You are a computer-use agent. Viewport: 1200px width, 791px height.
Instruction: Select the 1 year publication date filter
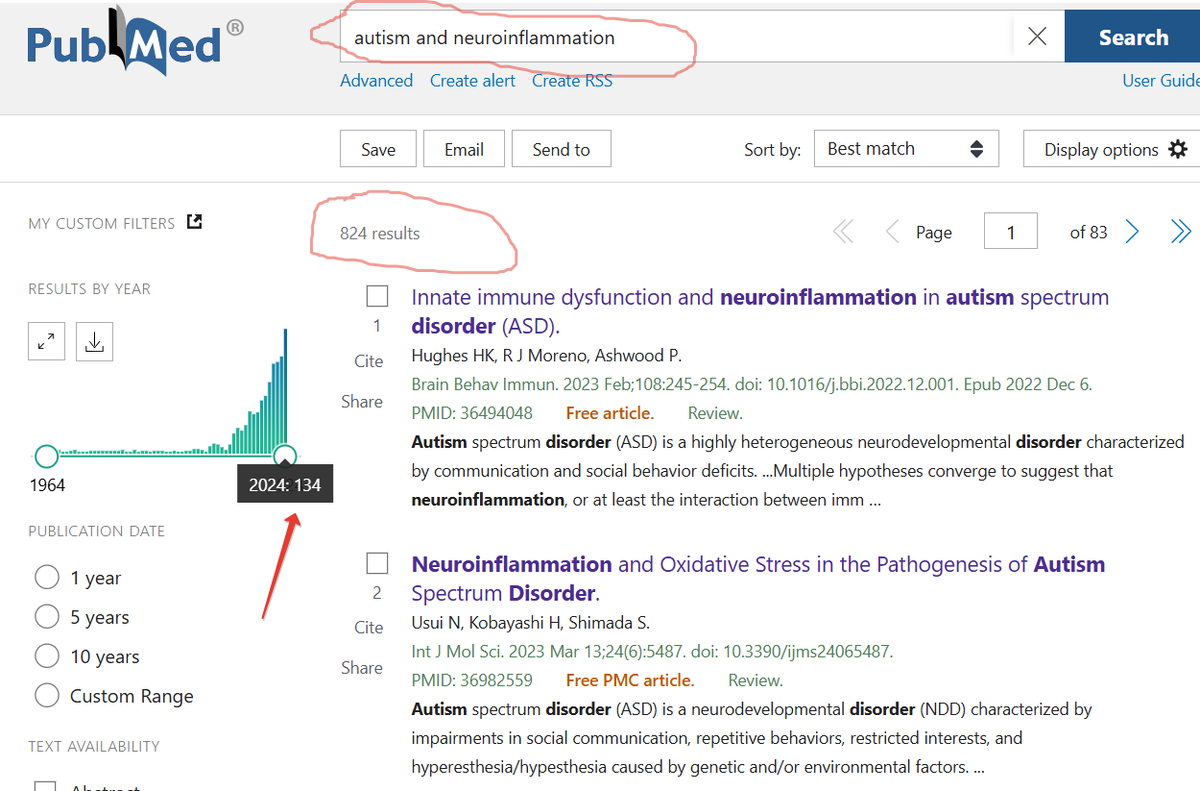click(47, 578)
